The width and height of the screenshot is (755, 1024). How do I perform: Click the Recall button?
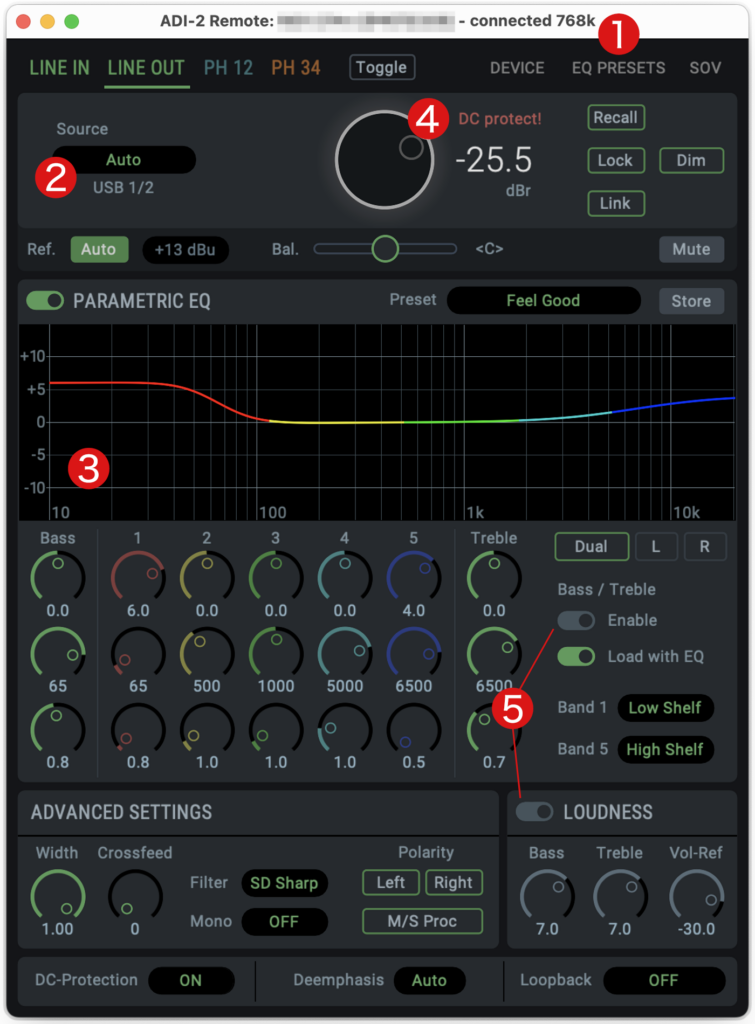tap(615, 118)
